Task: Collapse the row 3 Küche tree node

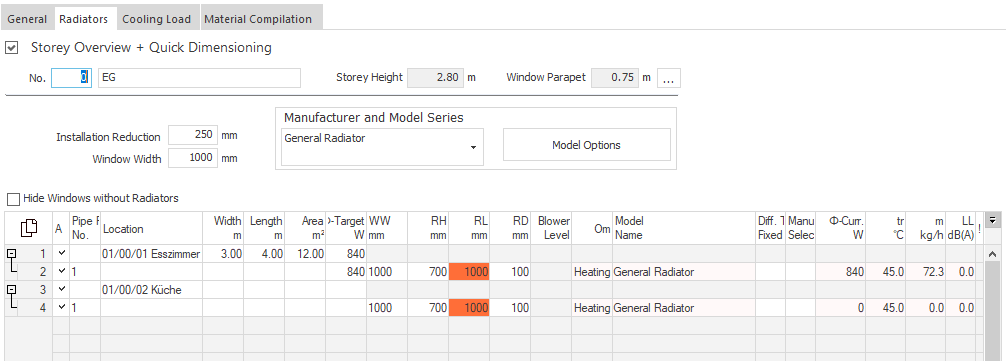Action: click(x=11, y=290)
